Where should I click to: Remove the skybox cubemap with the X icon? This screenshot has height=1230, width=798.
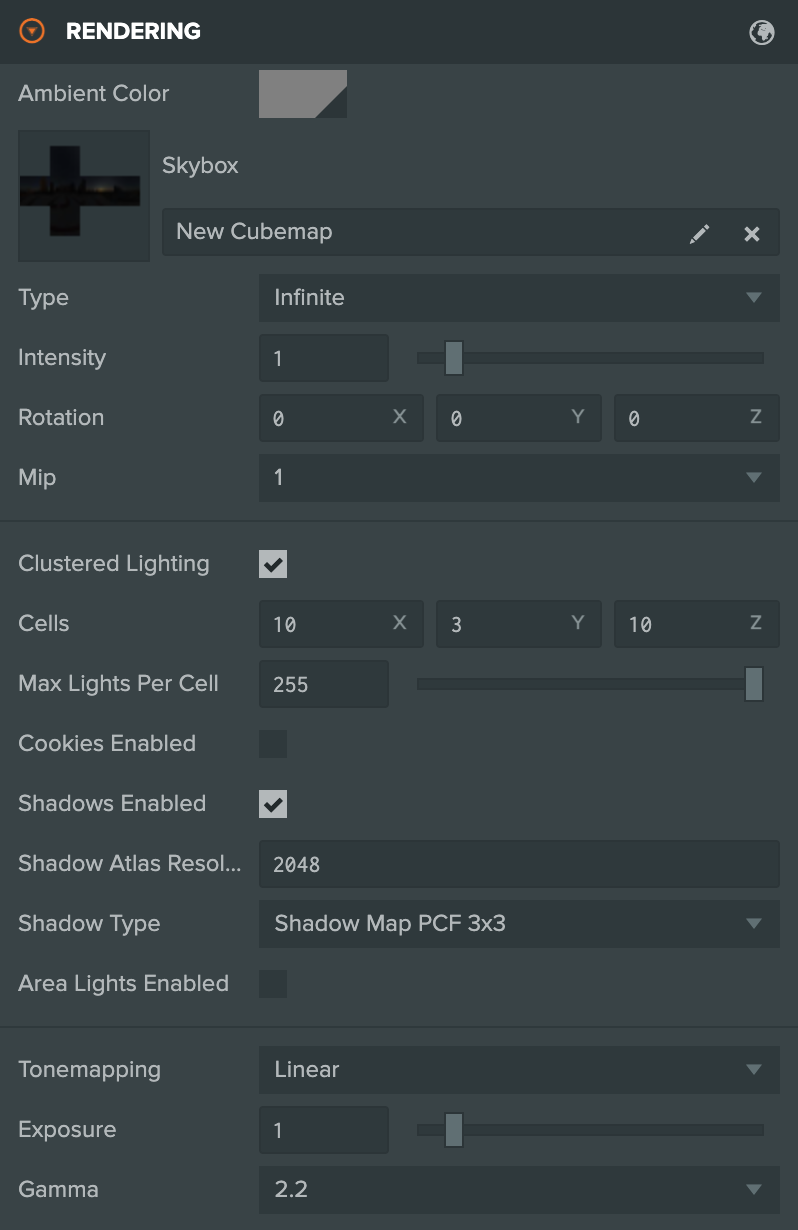pyautogui.click(x=752, y=233)
